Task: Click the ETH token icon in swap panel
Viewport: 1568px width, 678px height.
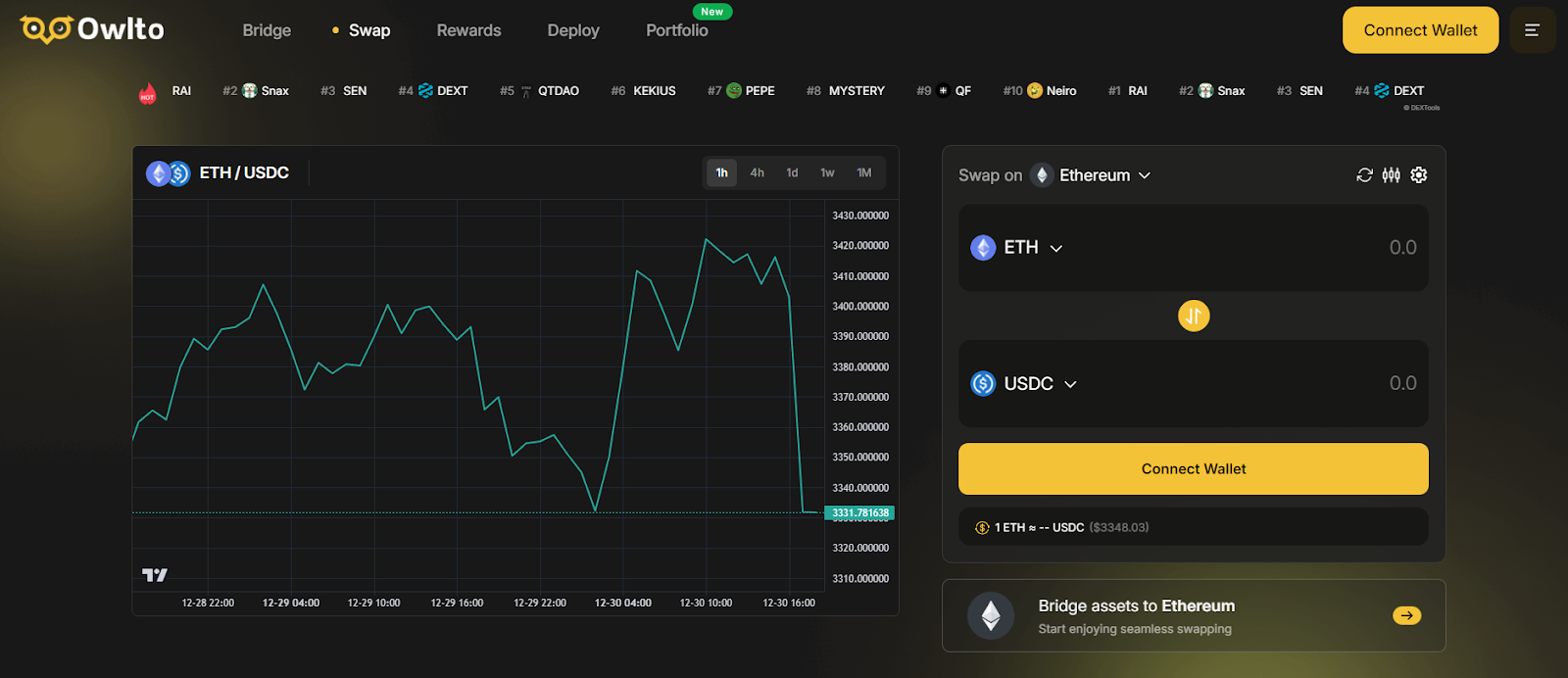Action: 983,248
